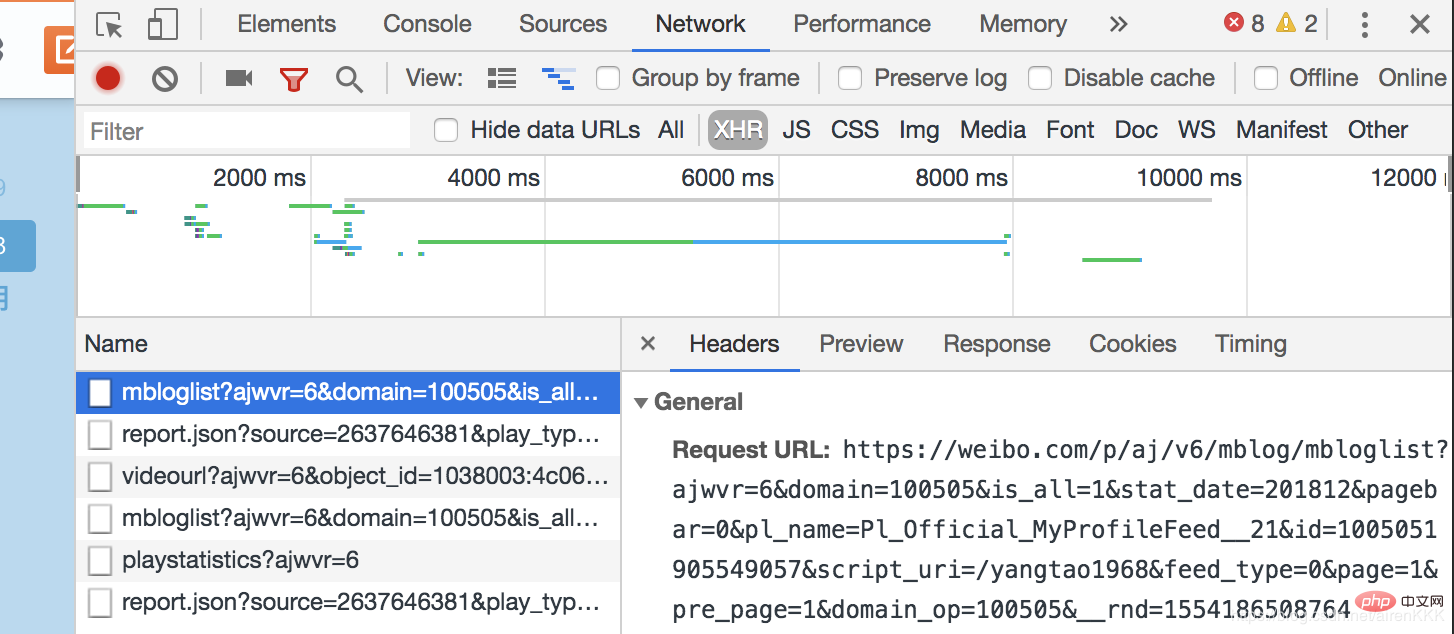Switch to large request rows view
Viewport: 1454px width, 634px height.
[x=501, y=78]
